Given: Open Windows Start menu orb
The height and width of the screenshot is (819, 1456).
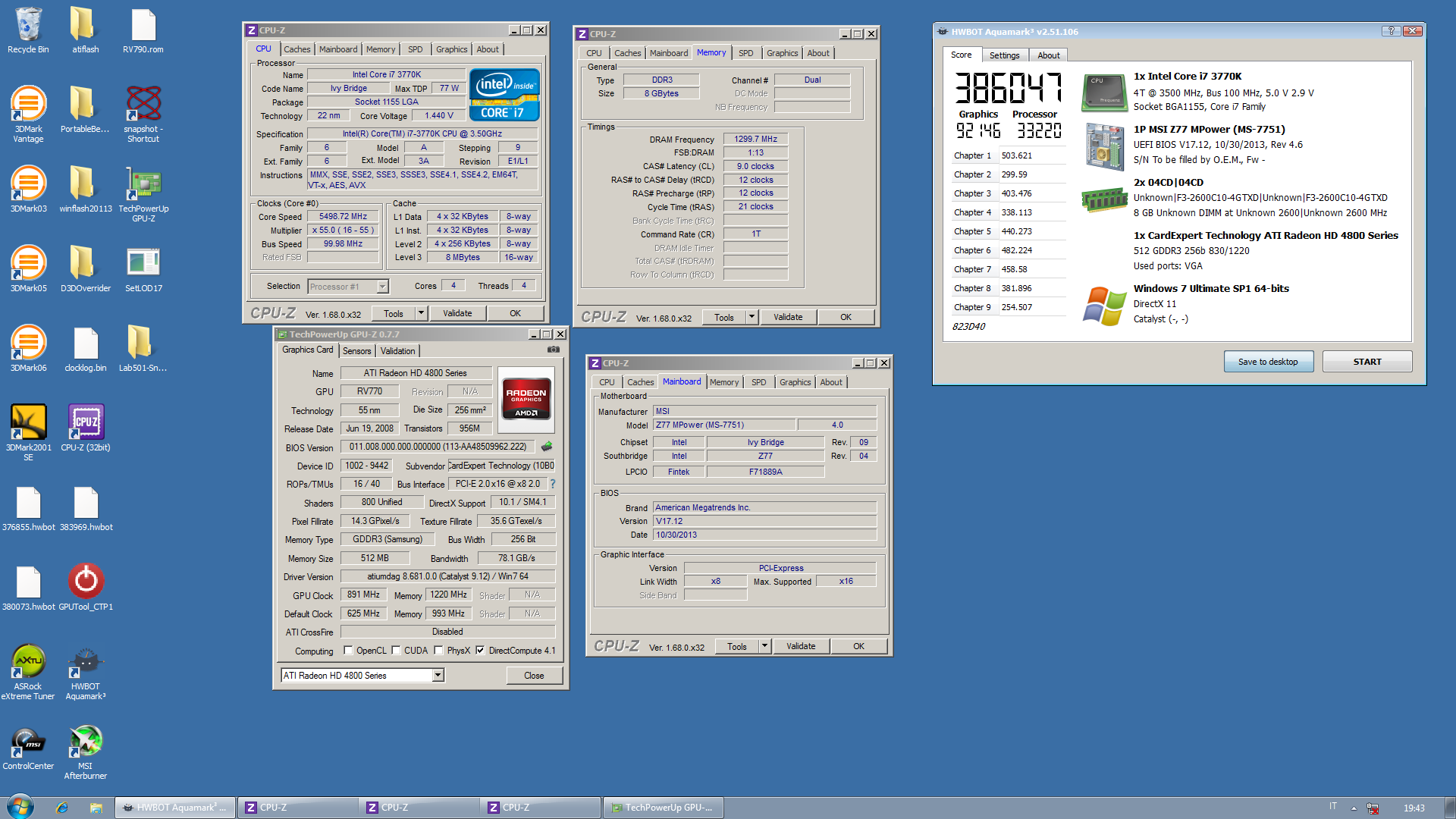Looking at the screenshot, I should [20, 807].
